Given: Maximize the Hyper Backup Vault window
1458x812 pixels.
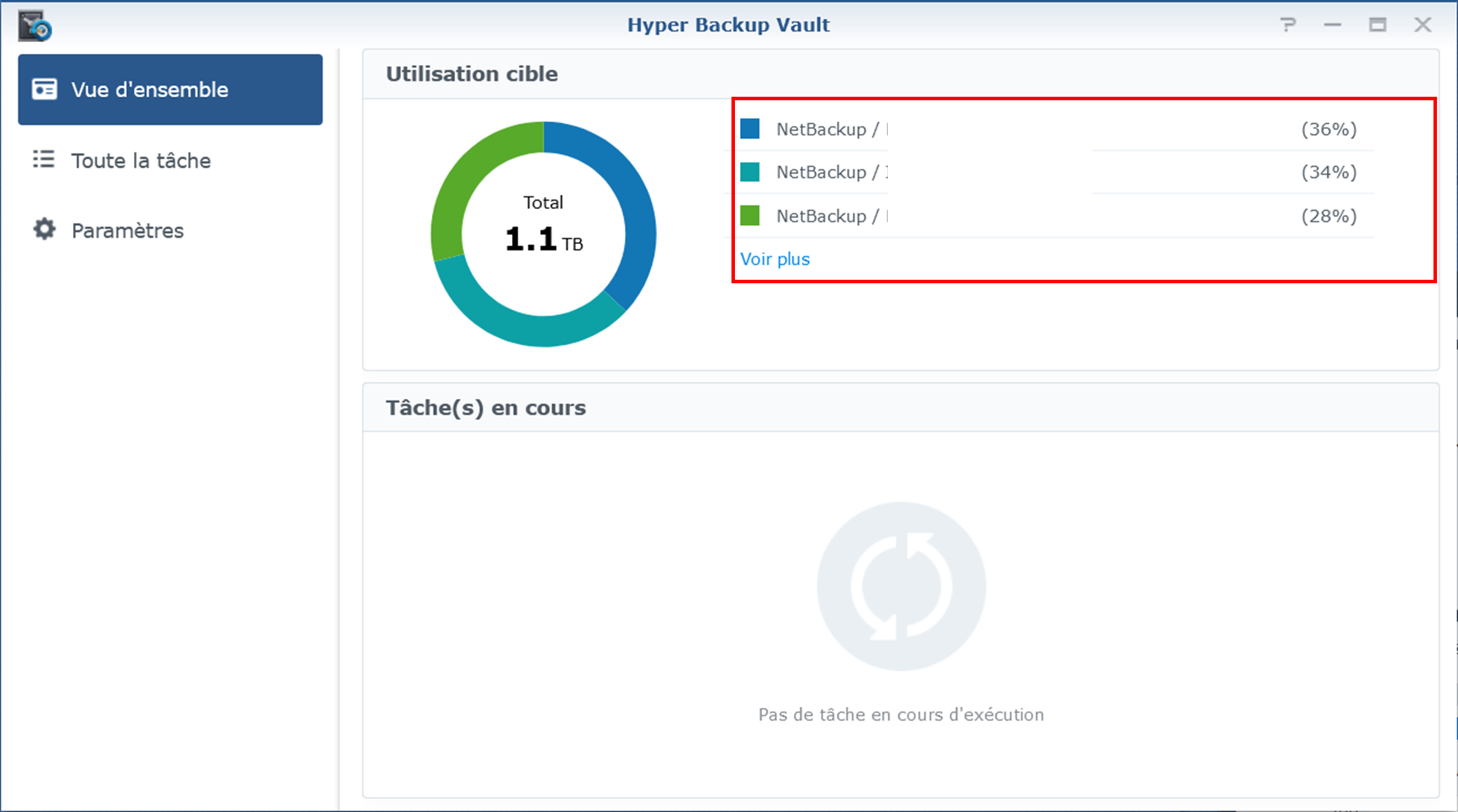Looking at the screenshot, I should (x=1377, y=25).
